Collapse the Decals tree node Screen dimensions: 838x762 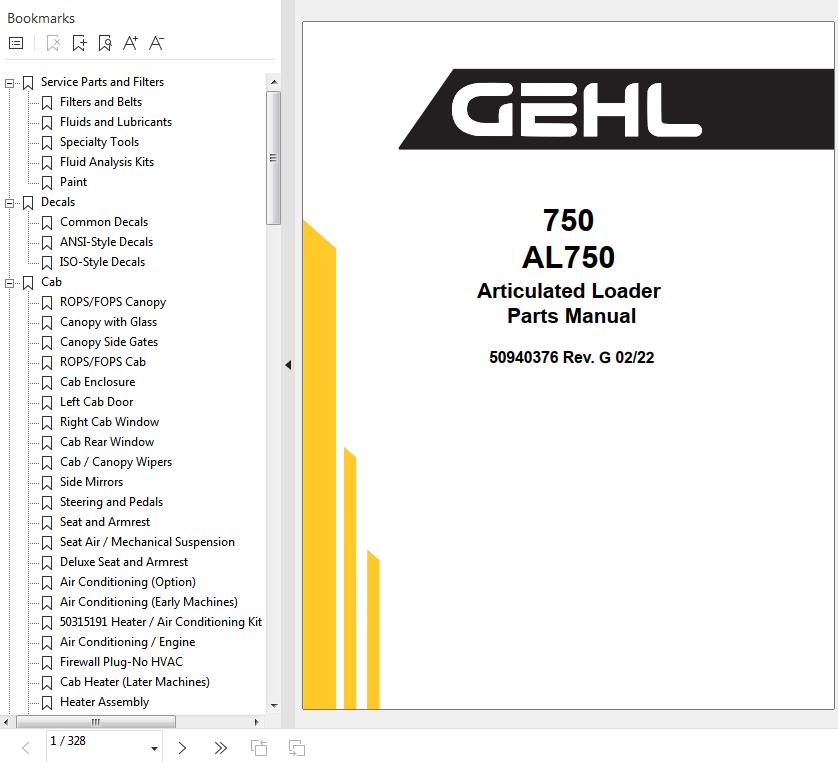pos(9,203)
